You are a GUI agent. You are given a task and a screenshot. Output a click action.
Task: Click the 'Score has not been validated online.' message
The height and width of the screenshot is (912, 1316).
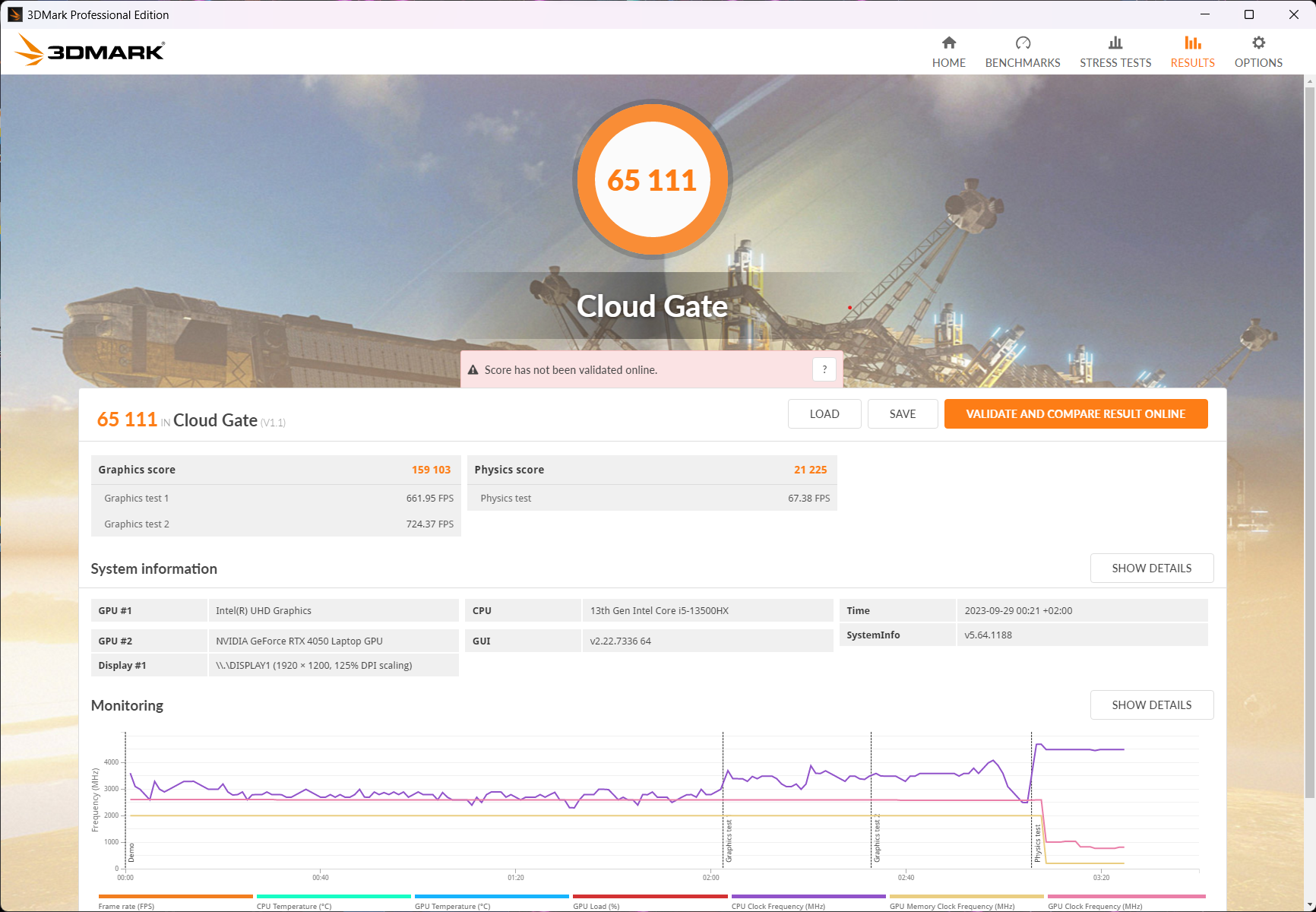click(571, 370)
